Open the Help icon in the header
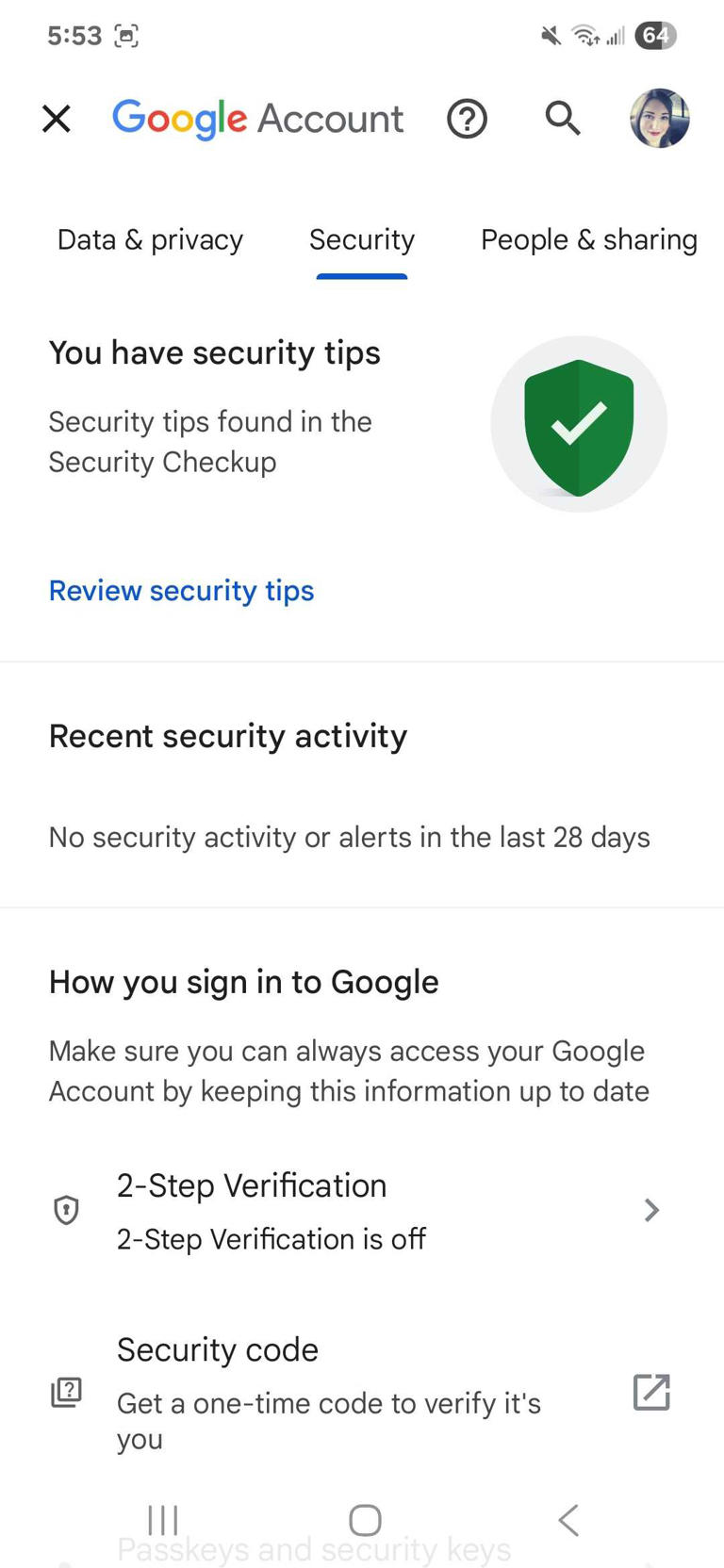 click(467, 119)
